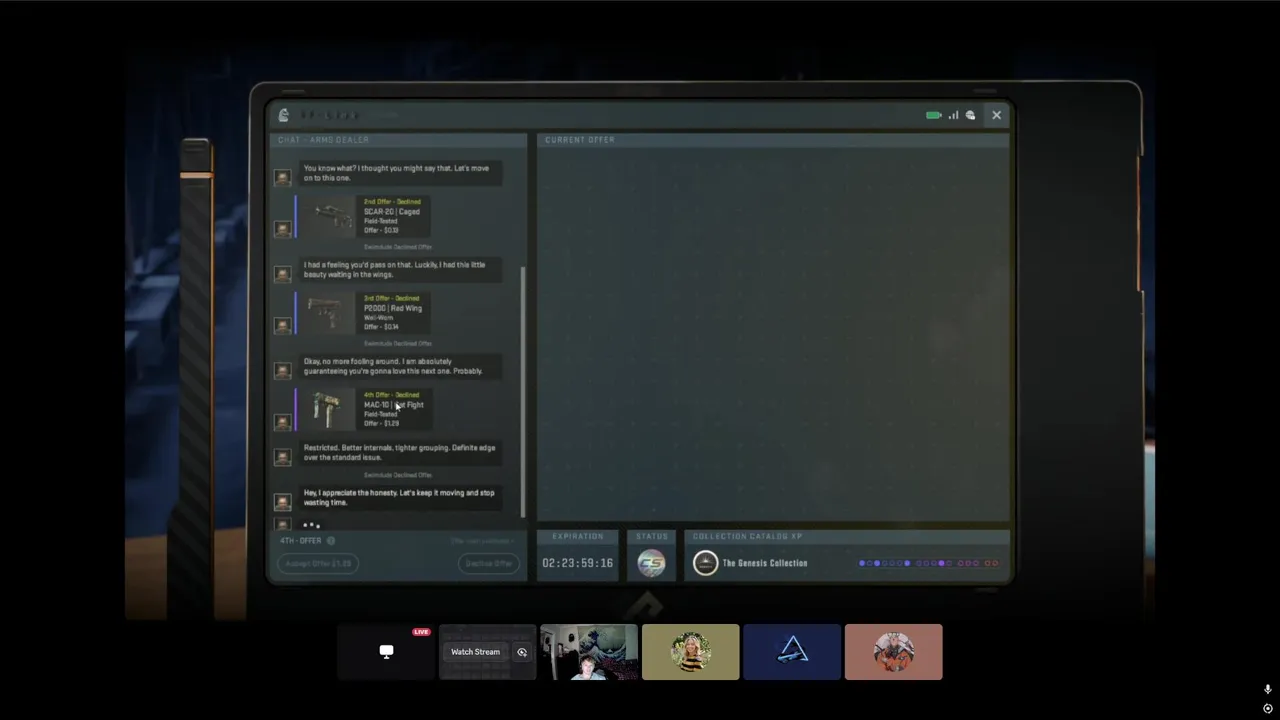This screenshot has height=720, width=1280.
Task: Select the webcam participant tile with wave poster
Action: pos(589,652)
